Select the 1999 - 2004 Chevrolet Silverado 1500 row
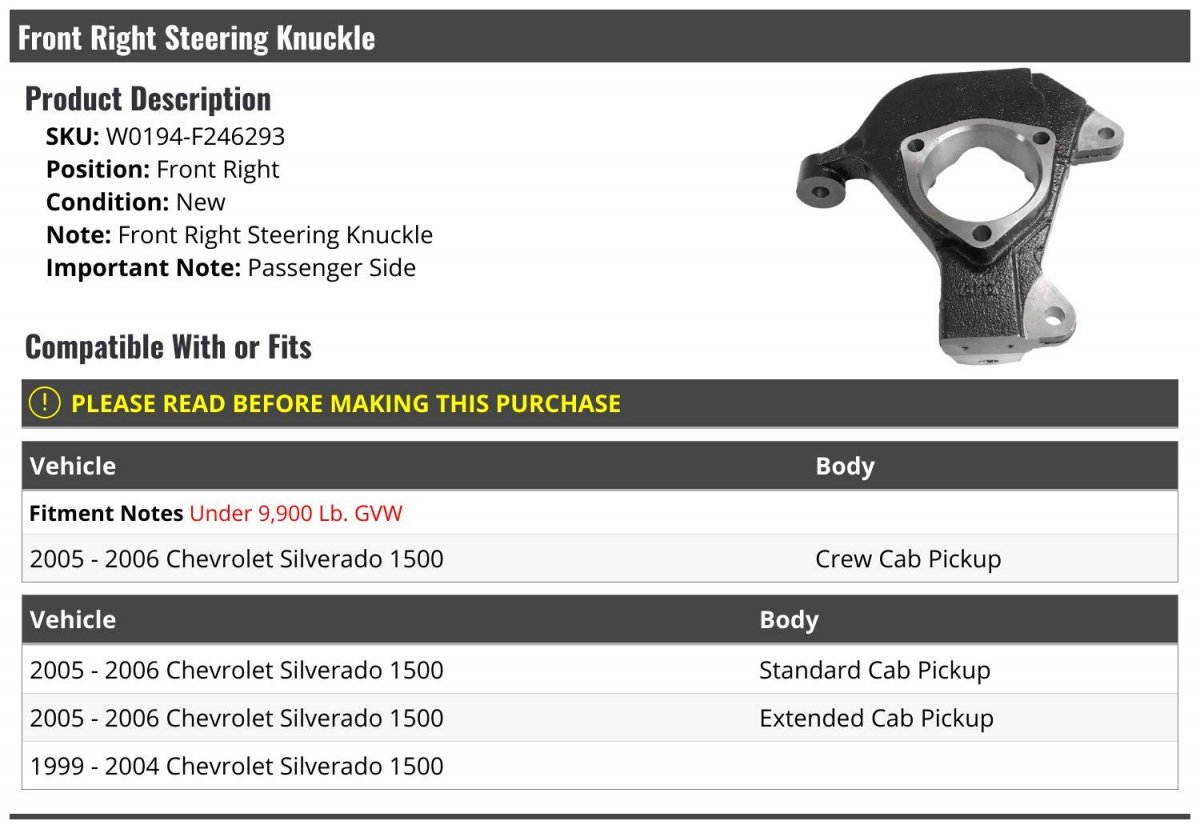The image size is (1200, 829). point(600,765)
